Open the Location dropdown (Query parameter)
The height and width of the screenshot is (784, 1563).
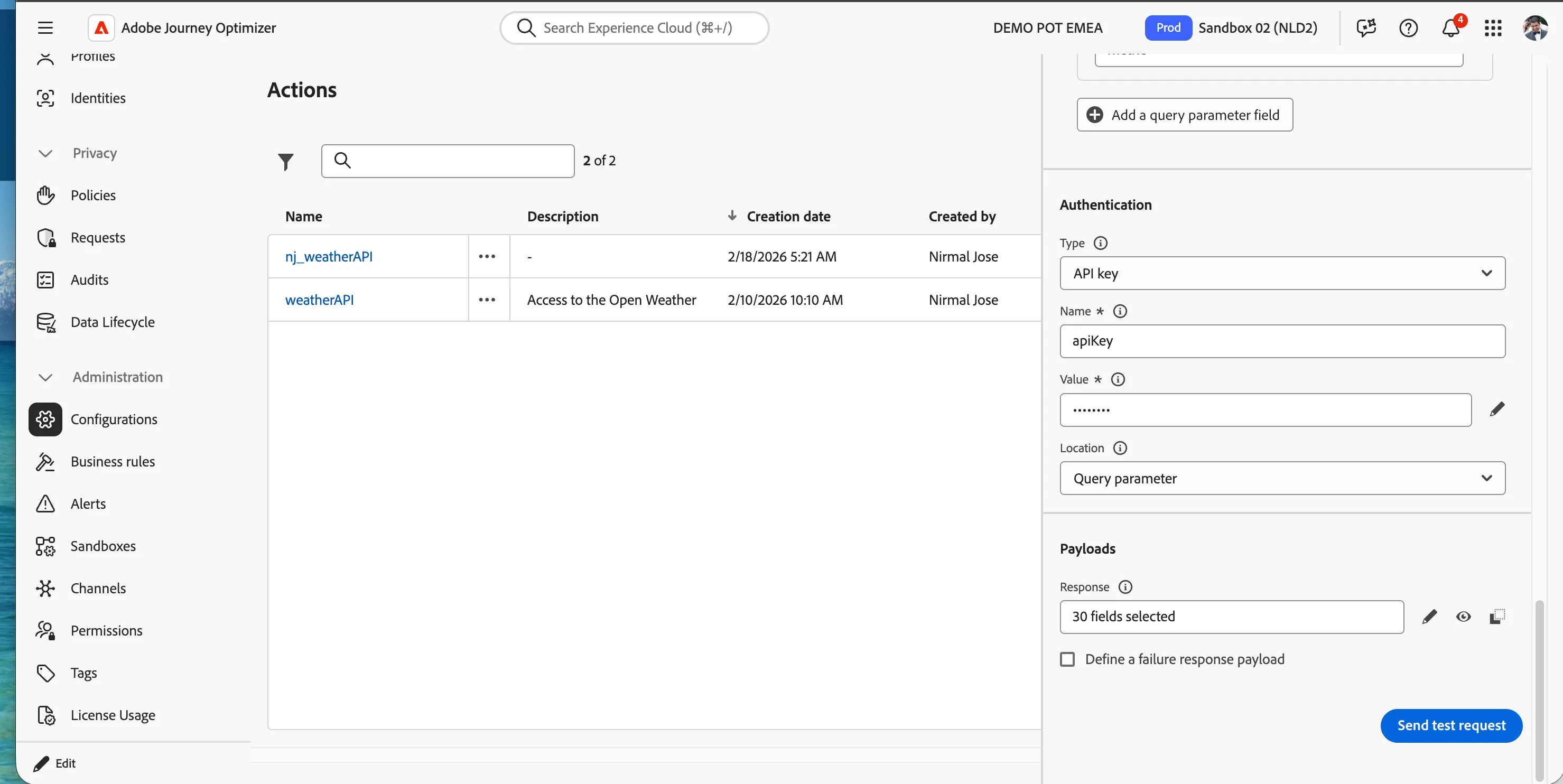point(1282,479)
